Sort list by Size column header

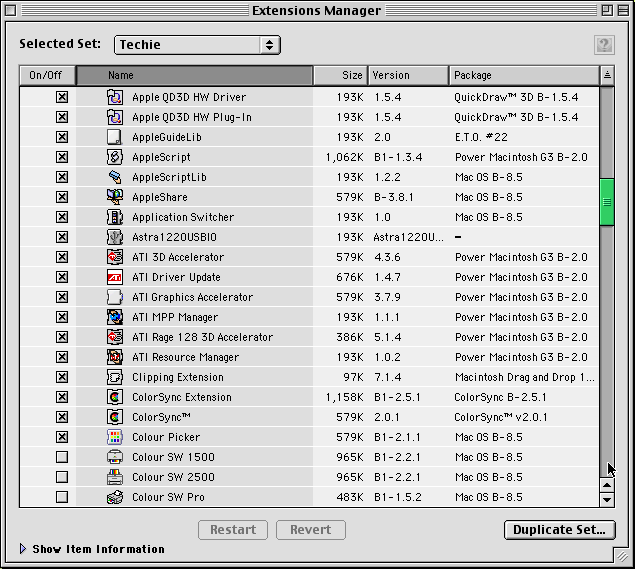click(341, 75)
